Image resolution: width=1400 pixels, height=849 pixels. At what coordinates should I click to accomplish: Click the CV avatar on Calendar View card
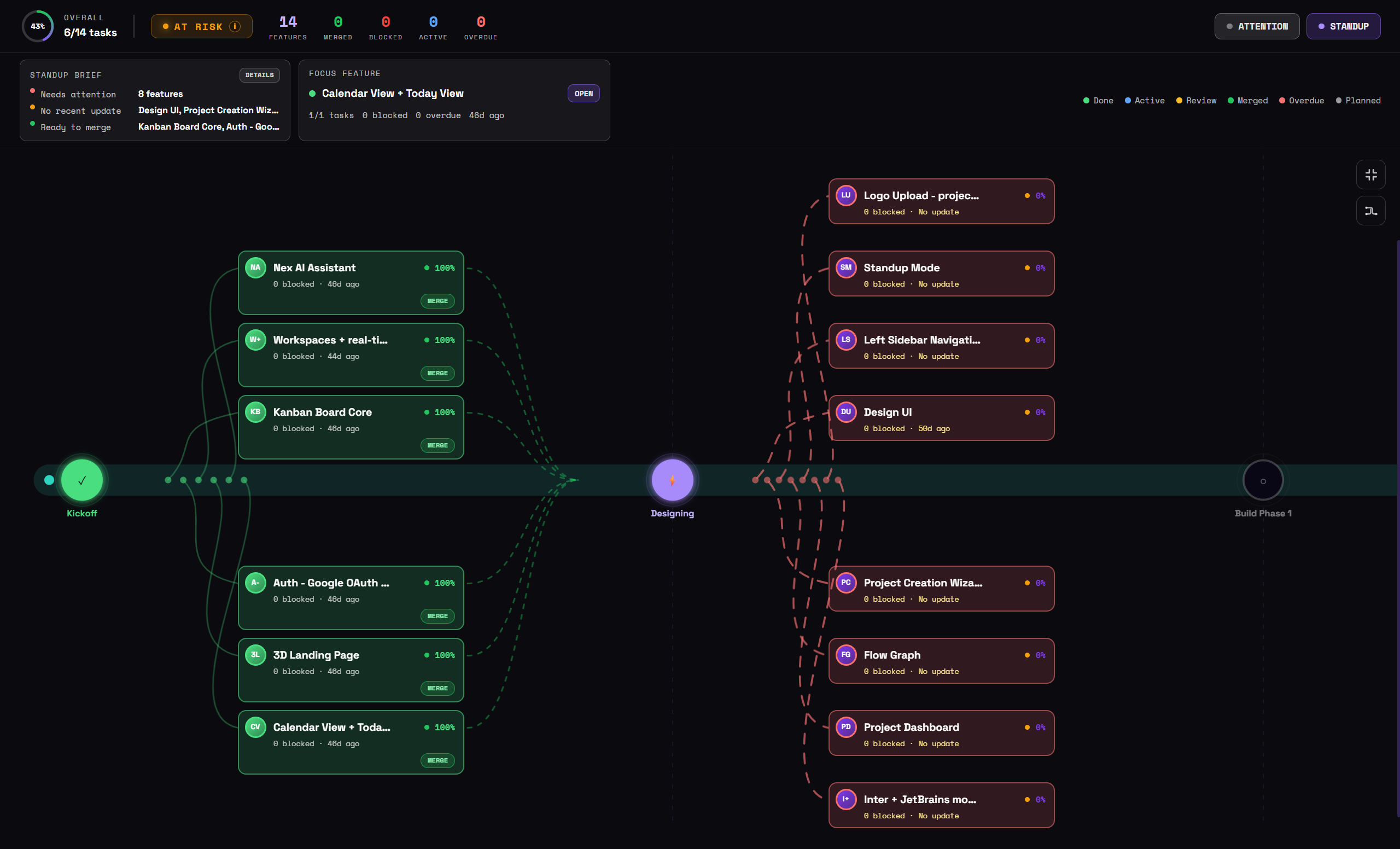click(256, 726)
